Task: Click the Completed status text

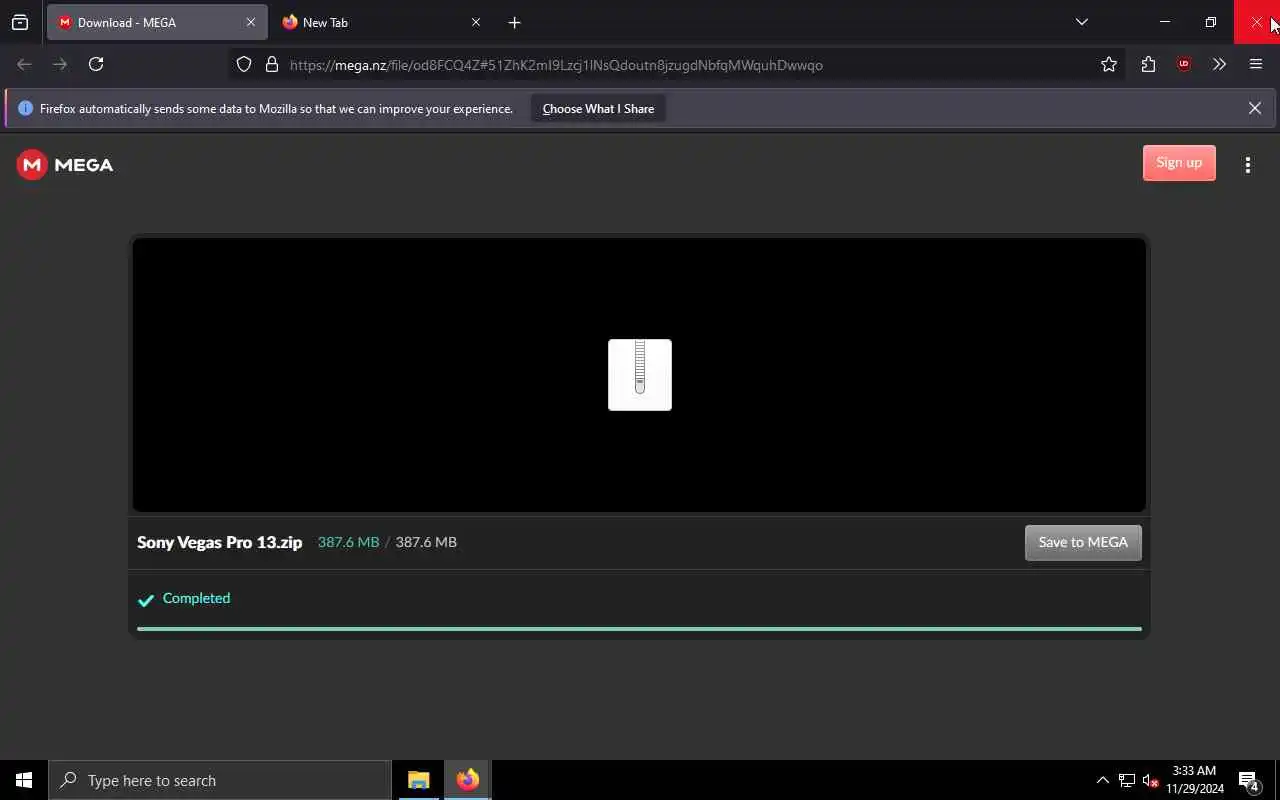Action: pos(196,598)
